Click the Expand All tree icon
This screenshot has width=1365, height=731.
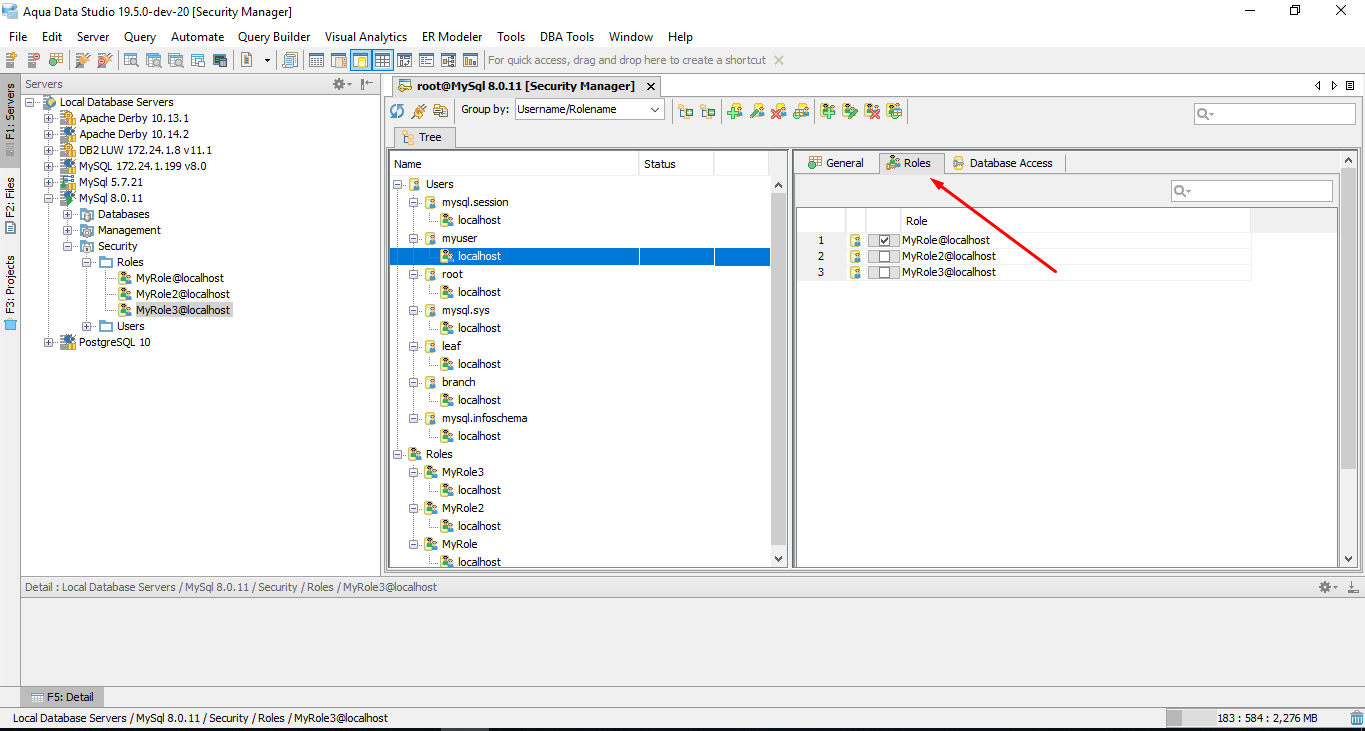pyautogui.click(x=686, y=110)
